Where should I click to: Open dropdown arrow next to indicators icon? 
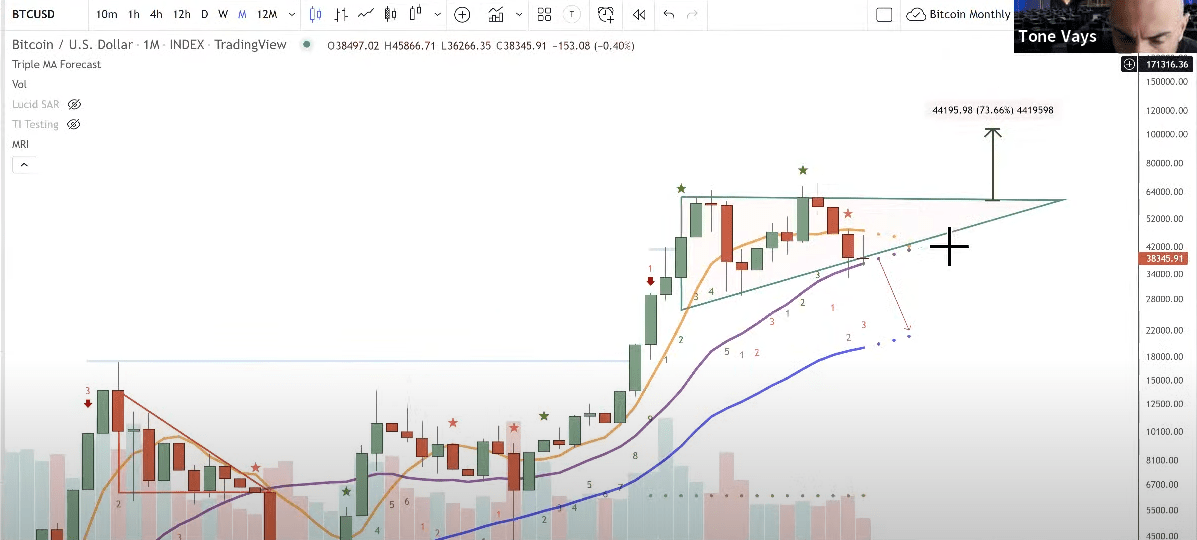[x=517, y=15]
